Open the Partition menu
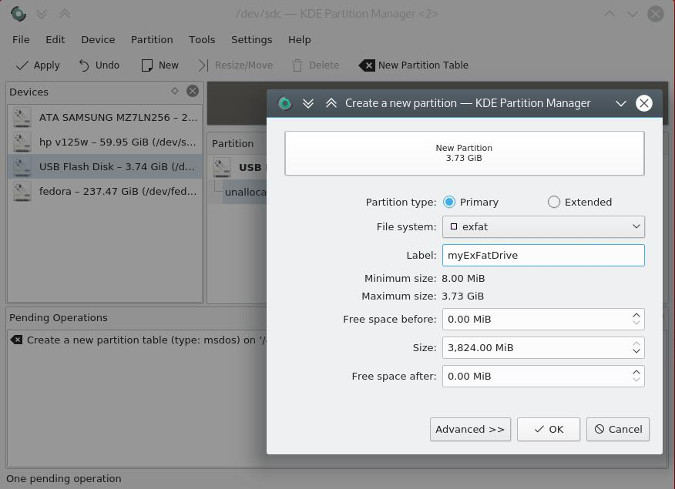 click(x=152, y=40)
